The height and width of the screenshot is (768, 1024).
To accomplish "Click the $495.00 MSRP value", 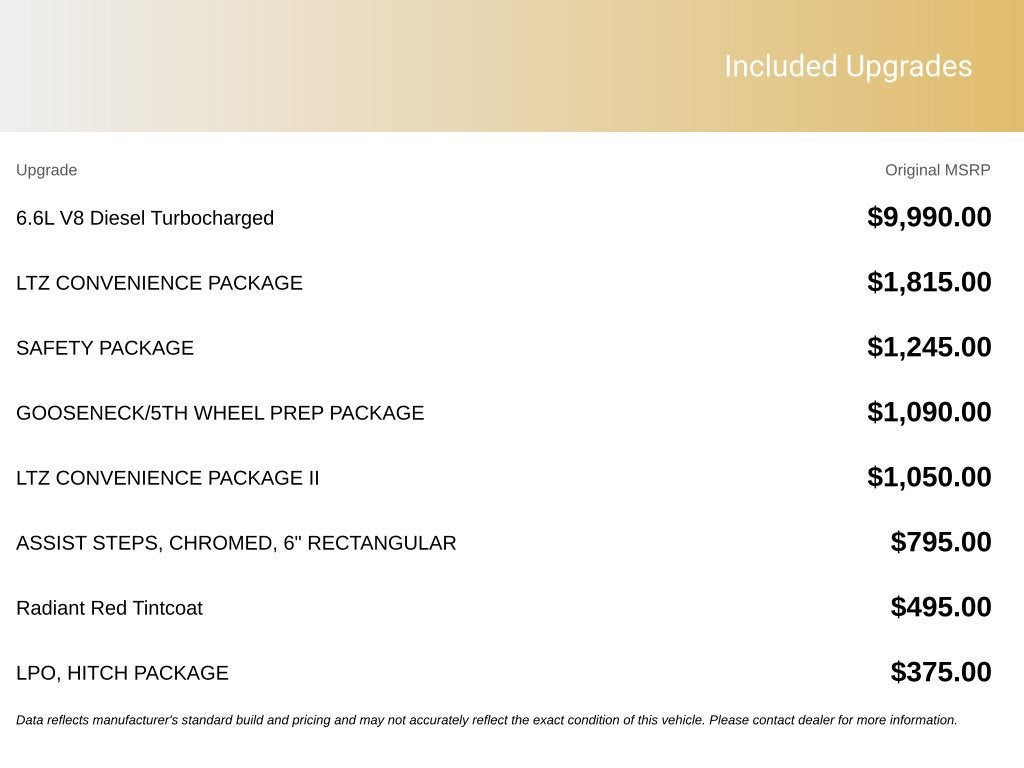I will point(940,607).
